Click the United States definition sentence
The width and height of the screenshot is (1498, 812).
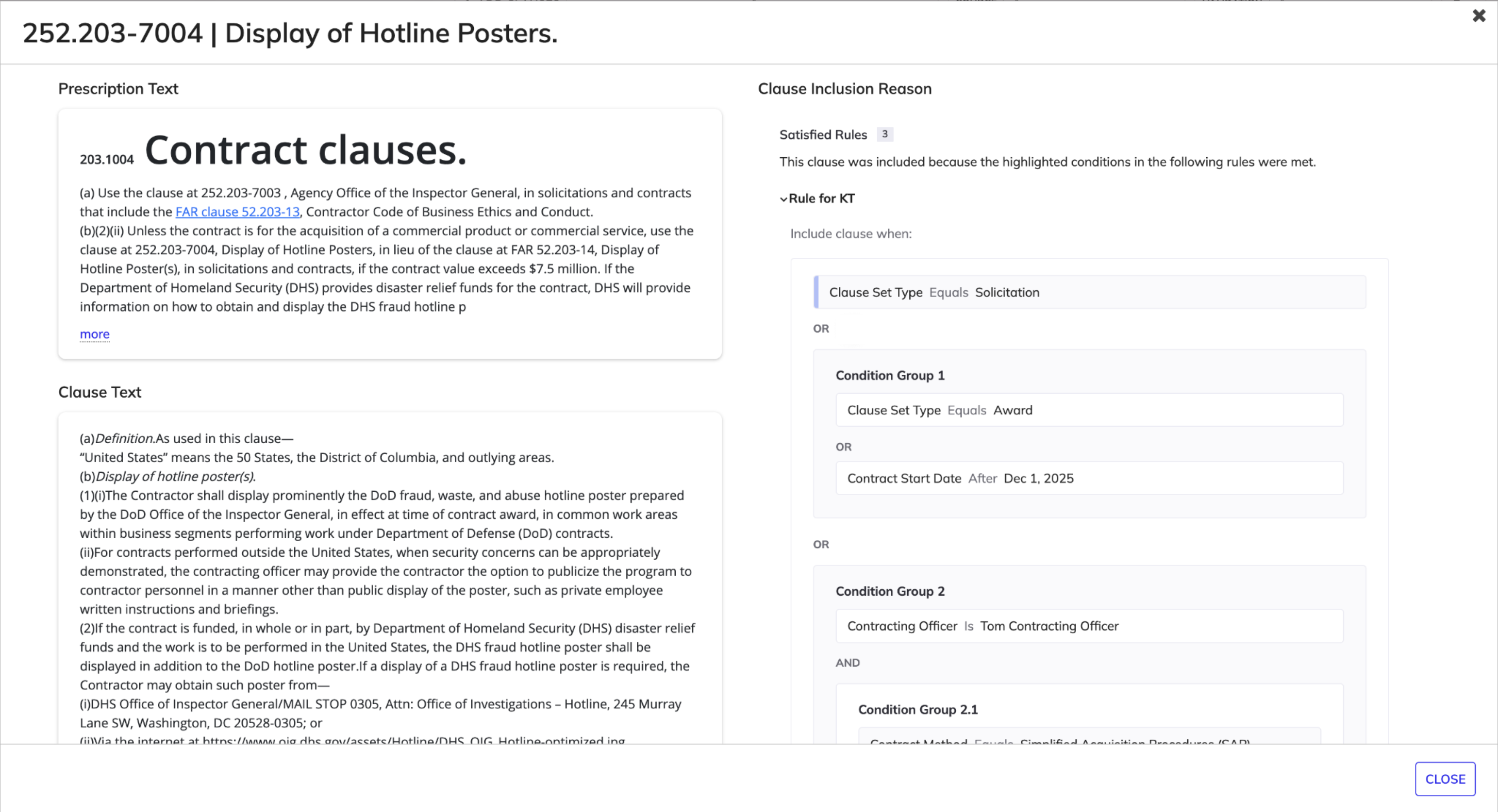click(x=317, y=458)
